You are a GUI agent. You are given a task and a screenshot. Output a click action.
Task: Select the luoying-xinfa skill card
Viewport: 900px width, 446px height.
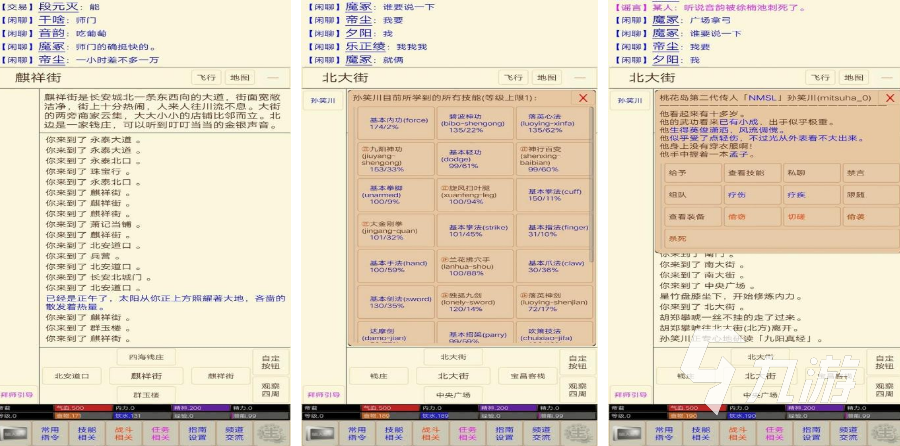[553, 123]
